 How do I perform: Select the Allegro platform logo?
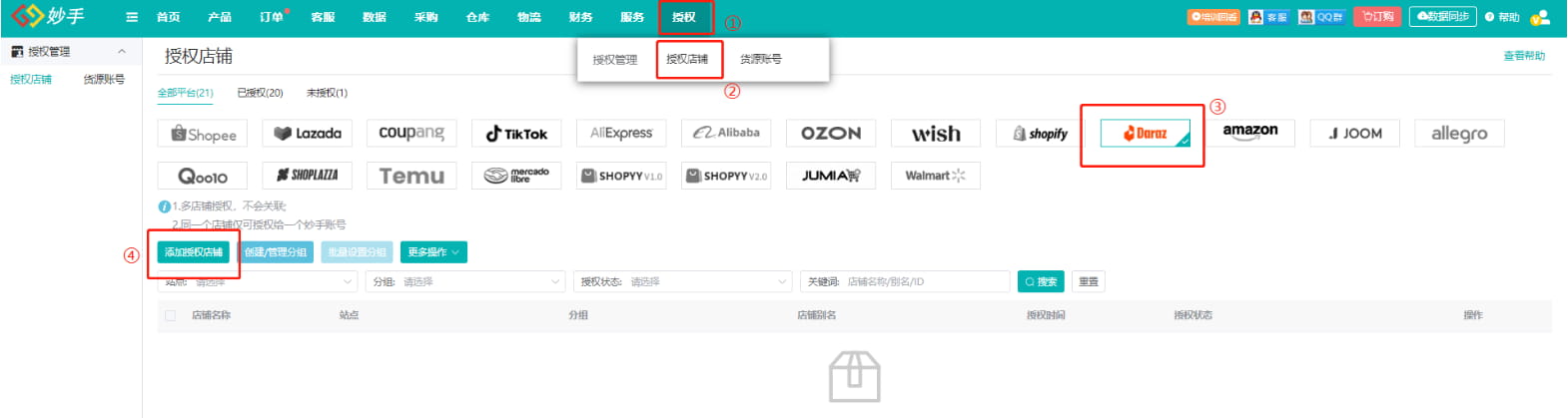pyautogui.click(x=1459, y=134)
